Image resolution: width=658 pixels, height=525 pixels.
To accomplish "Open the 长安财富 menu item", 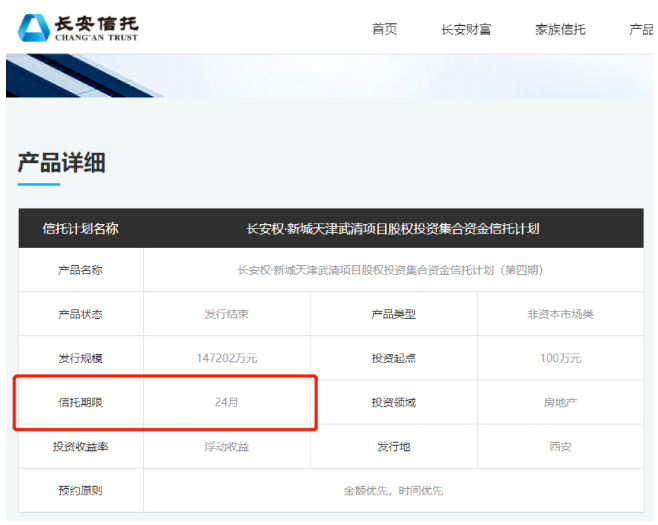I will 466,29.
